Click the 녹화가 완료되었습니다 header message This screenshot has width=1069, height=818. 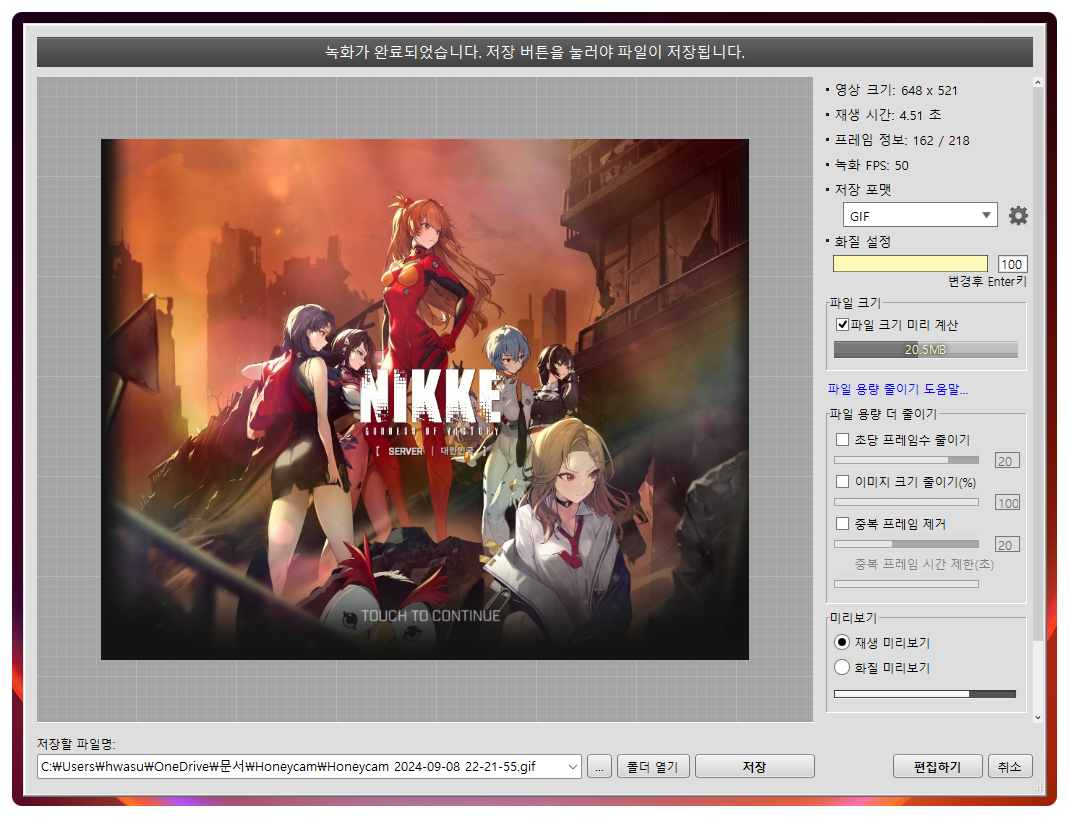pyautogui.click(x=534, y=52)
